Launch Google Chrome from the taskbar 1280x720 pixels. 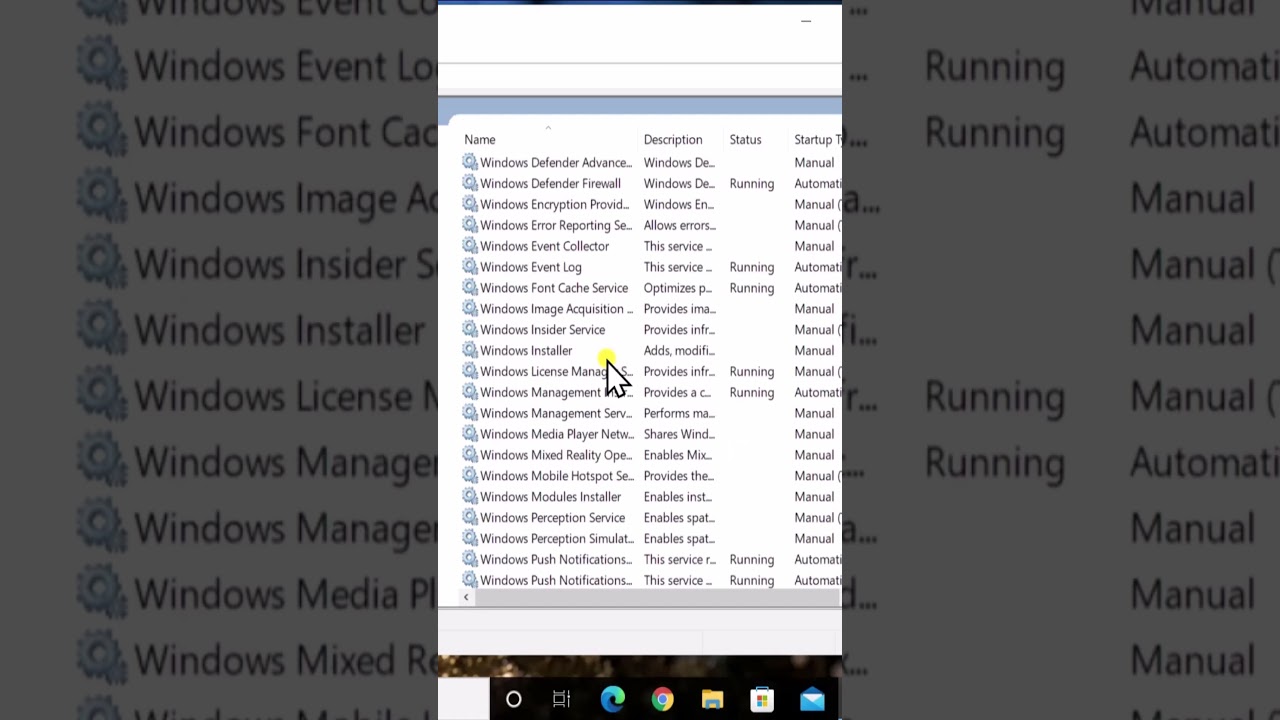pyautogui.click(x=662, y=699)
